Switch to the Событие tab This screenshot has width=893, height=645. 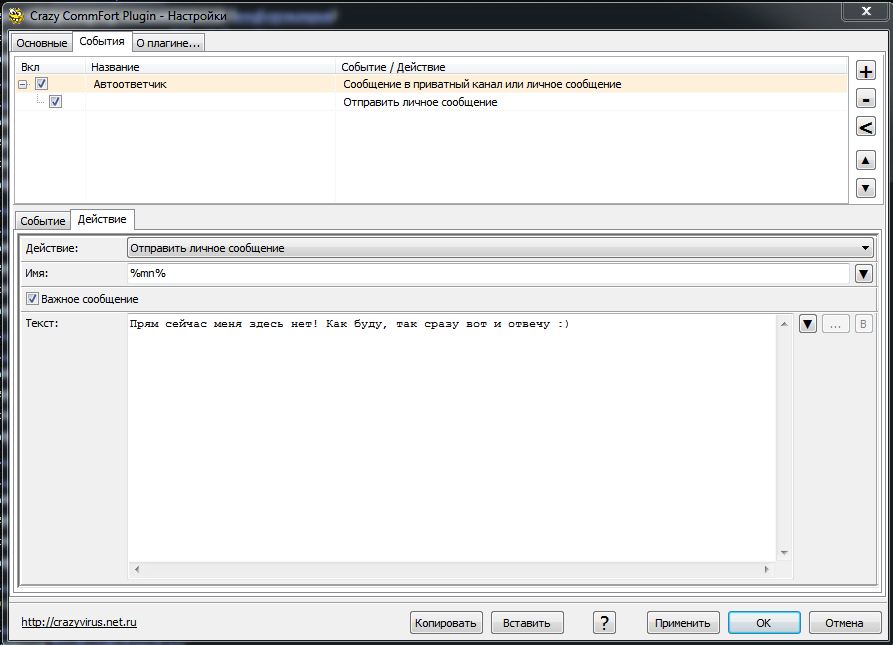click(42, 220)
